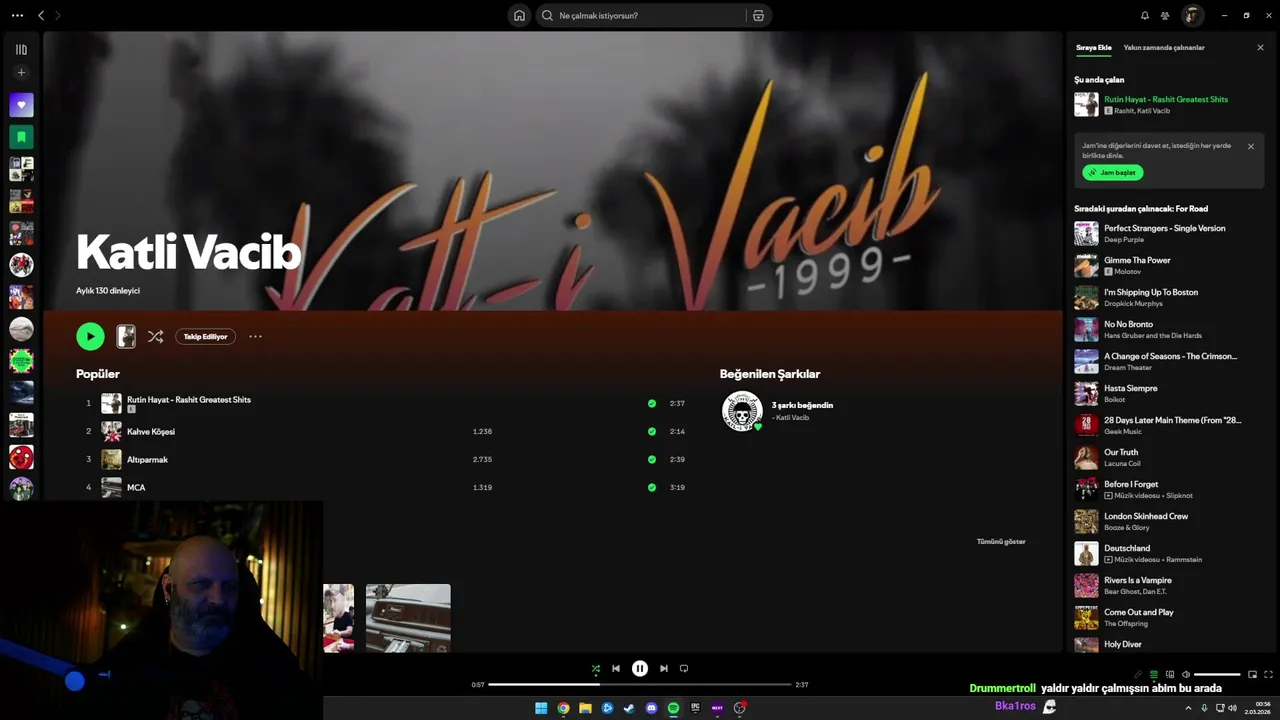Open Windows Start button on taskbar
Image resolution: width=1280 pixels, height=720 pixels.
pos(541,708)
